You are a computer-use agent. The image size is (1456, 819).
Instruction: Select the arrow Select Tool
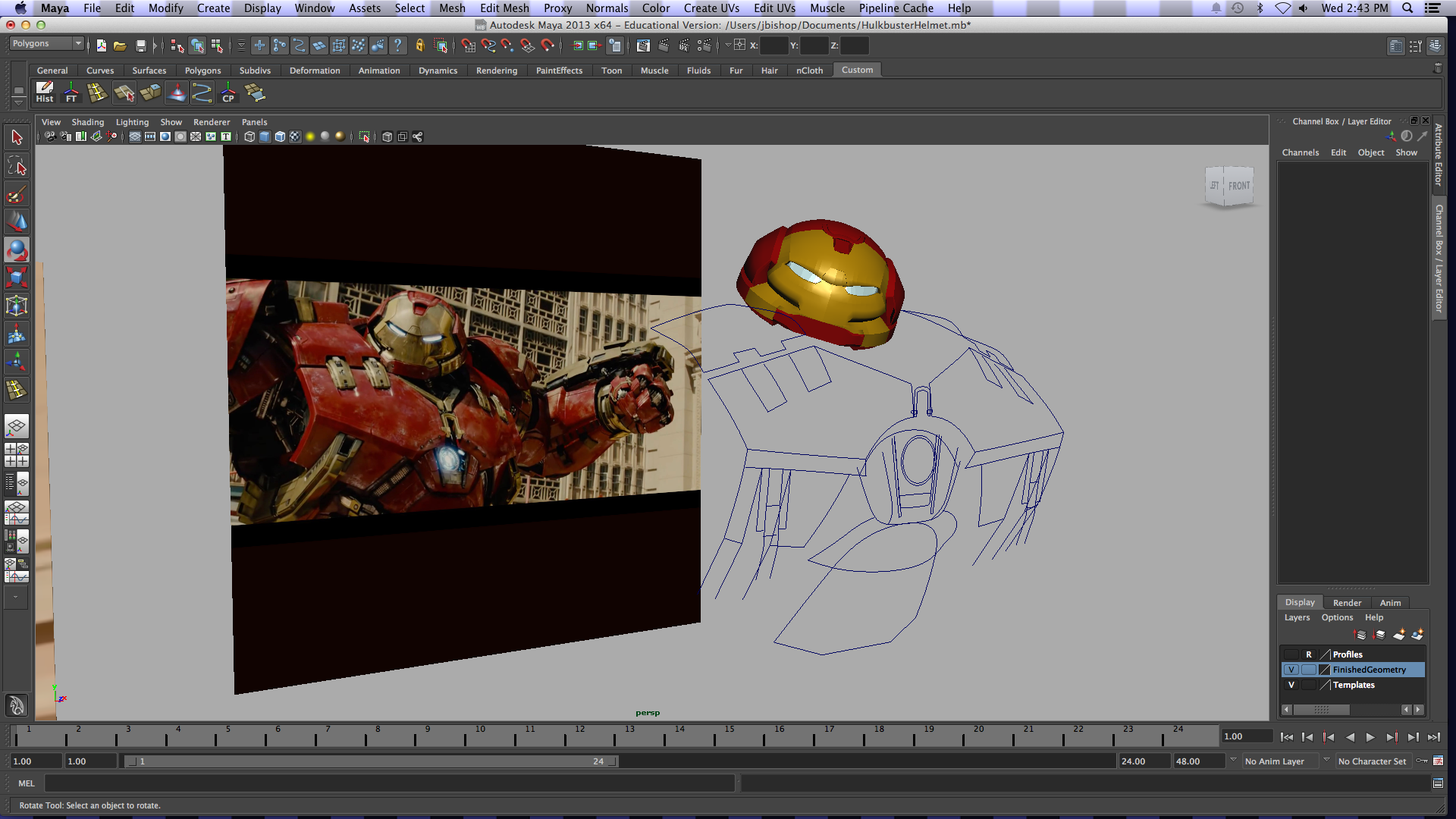pyautogui.click(x=17, y=137)
